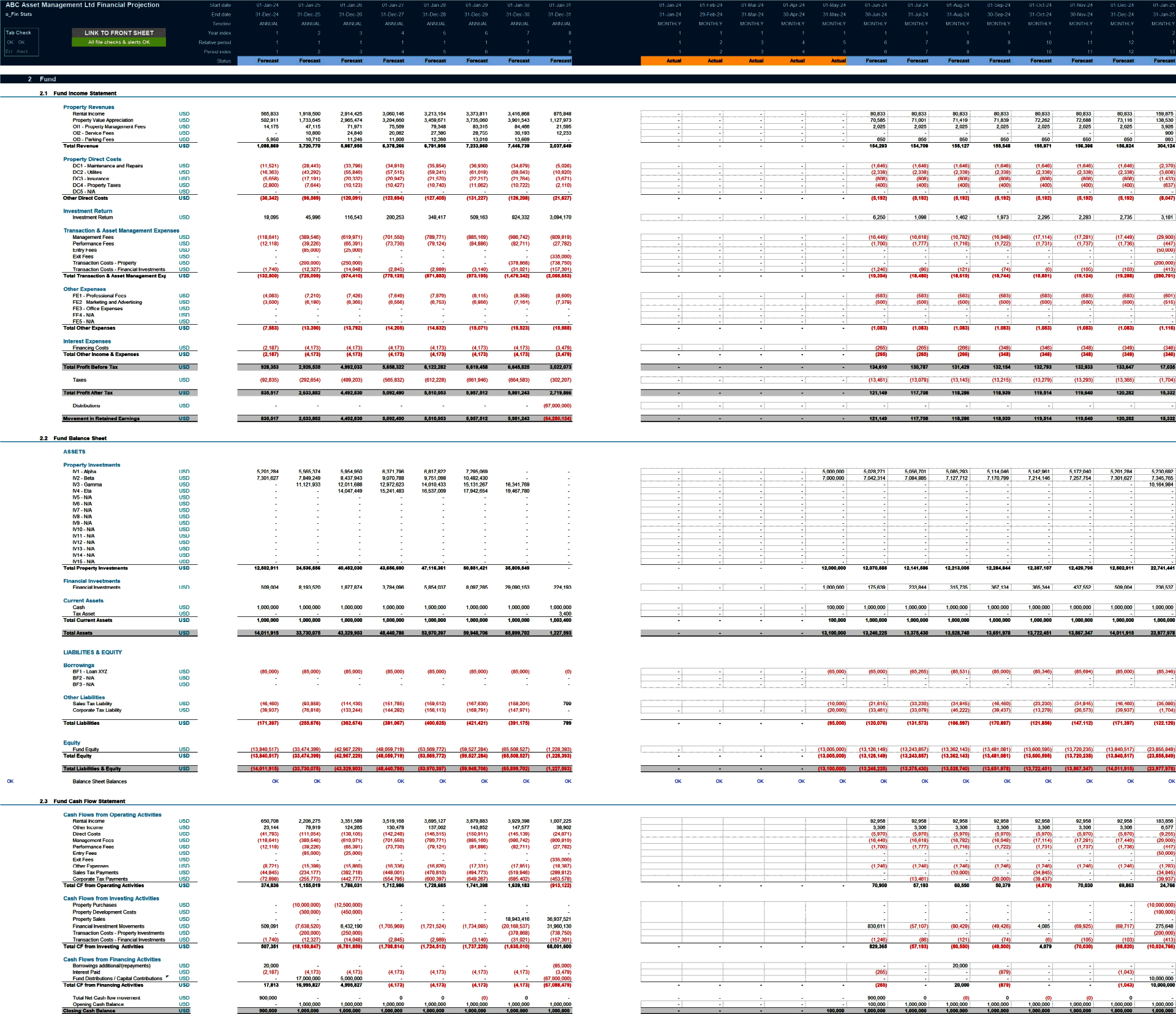The height and width of the screenshot is (1014, 1176).
Task: Select the annual start date cell '01-Jan-27'
Action: pos(393,5)
